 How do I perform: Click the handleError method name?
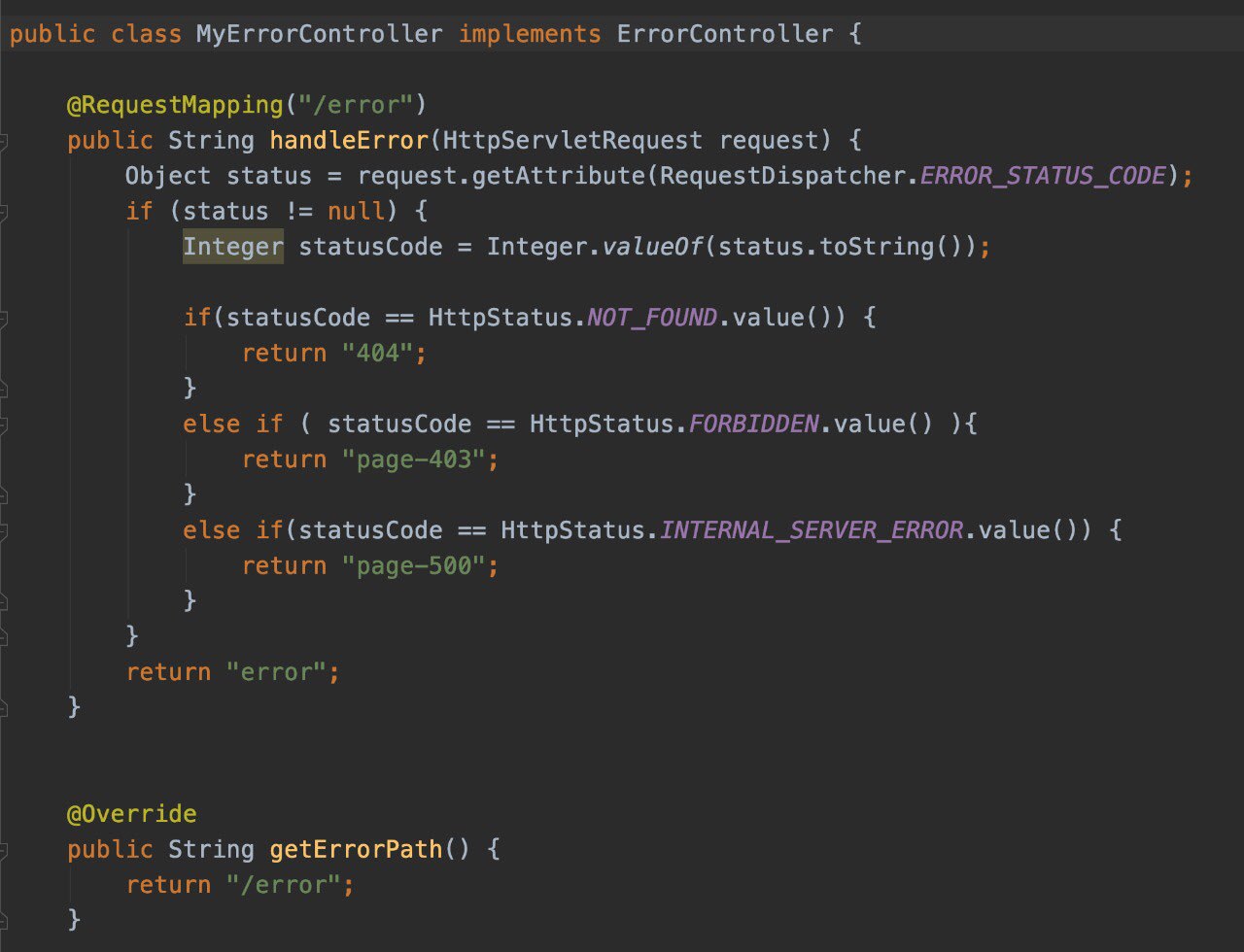coord(348,141)
